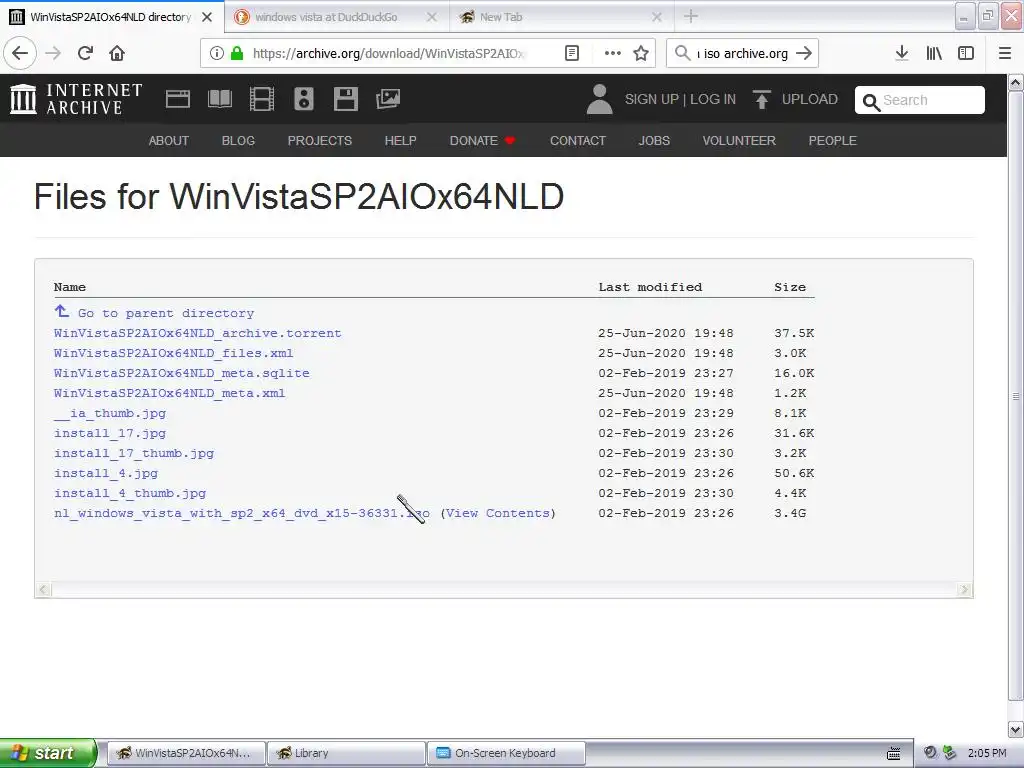Open the Archive audio speaker icon

click(304, 99)
